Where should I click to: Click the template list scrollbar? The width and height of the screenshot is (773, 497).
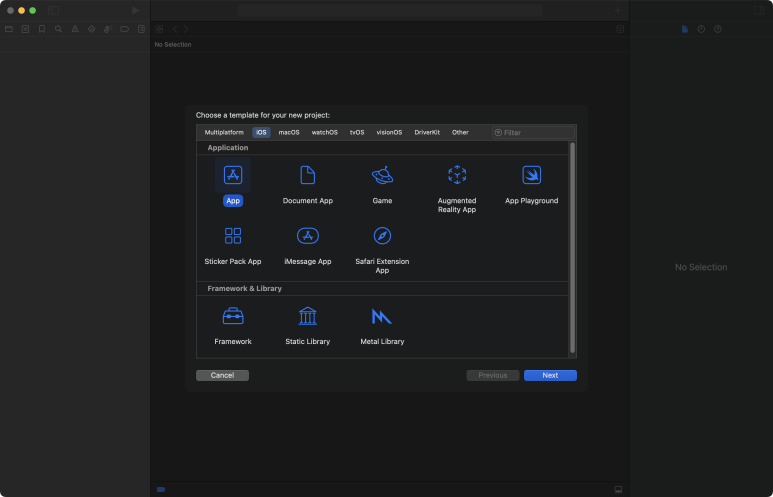572,248
